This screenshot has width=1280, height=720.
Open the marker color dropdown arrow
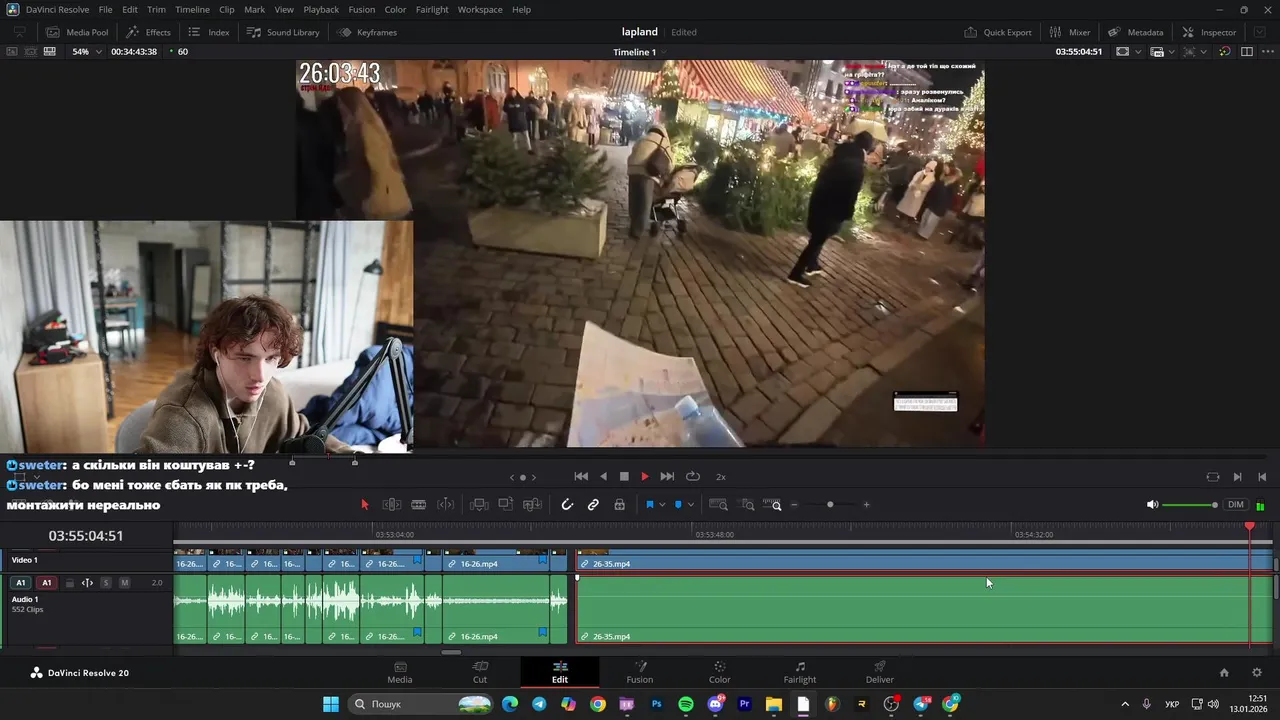coord(690,505)
